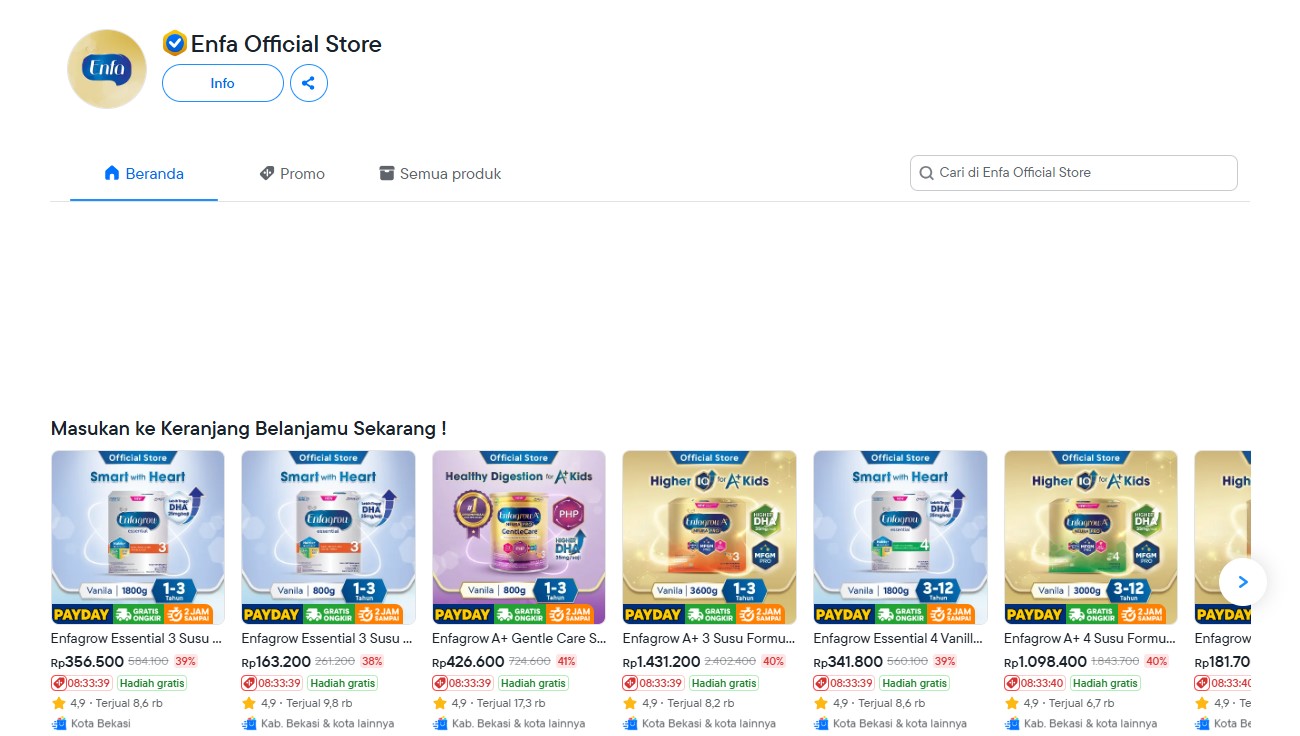Screen dimensions: 1300x736
Task: Click Hadiah gratis badge on Enfagrow Essential 4
Action: pos(915,683)
